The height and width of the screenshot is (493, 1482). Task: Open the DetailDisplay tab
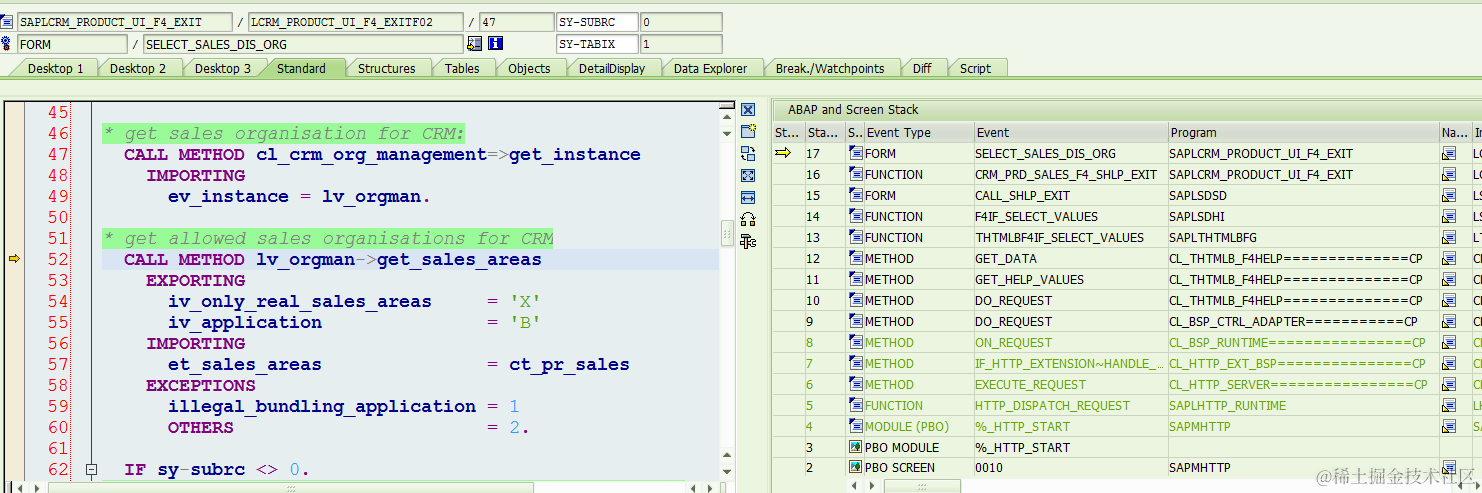(x=612, y=69)
